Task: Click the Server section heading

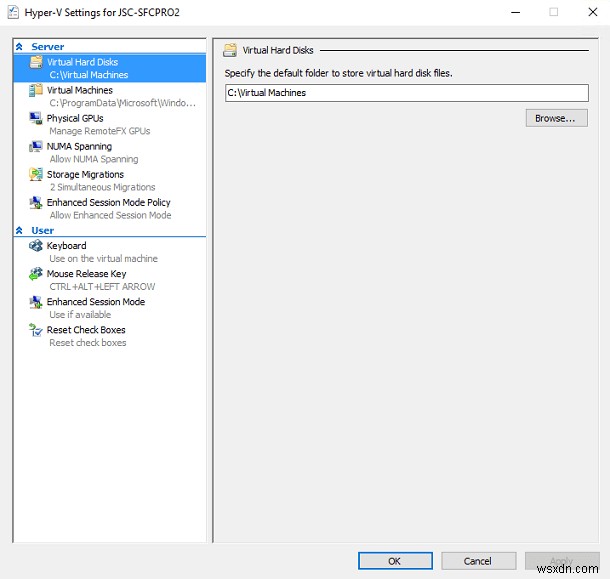Action: coord(47,47)
